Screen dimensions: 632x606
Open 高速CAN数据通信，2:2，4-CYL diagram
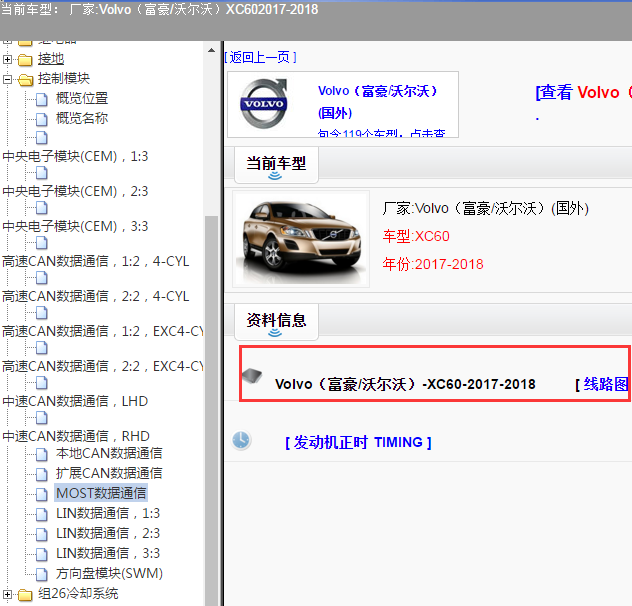click(96, 296)
